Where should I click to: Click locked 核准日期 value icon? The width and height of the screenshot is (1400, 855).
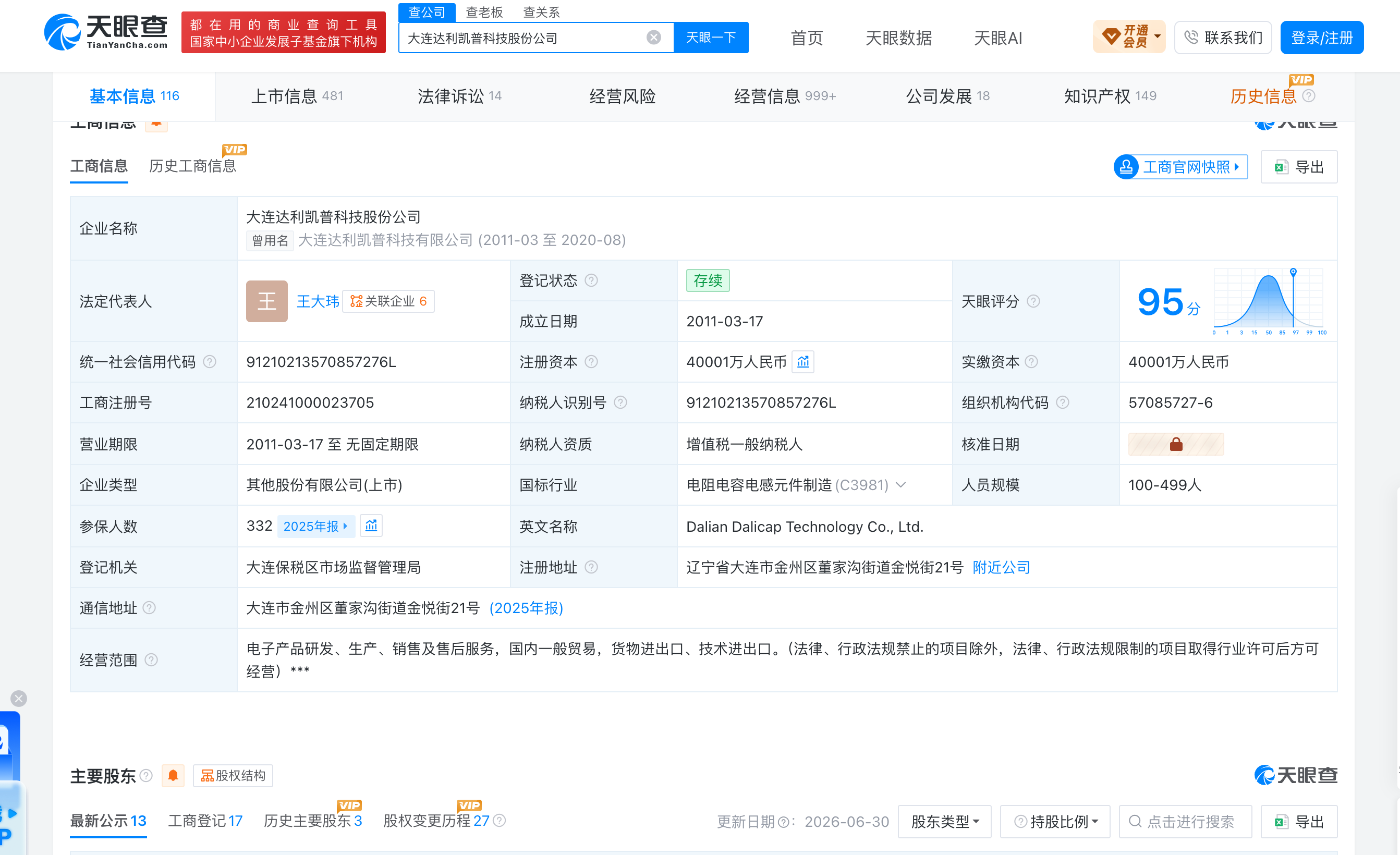[1176, 444]
